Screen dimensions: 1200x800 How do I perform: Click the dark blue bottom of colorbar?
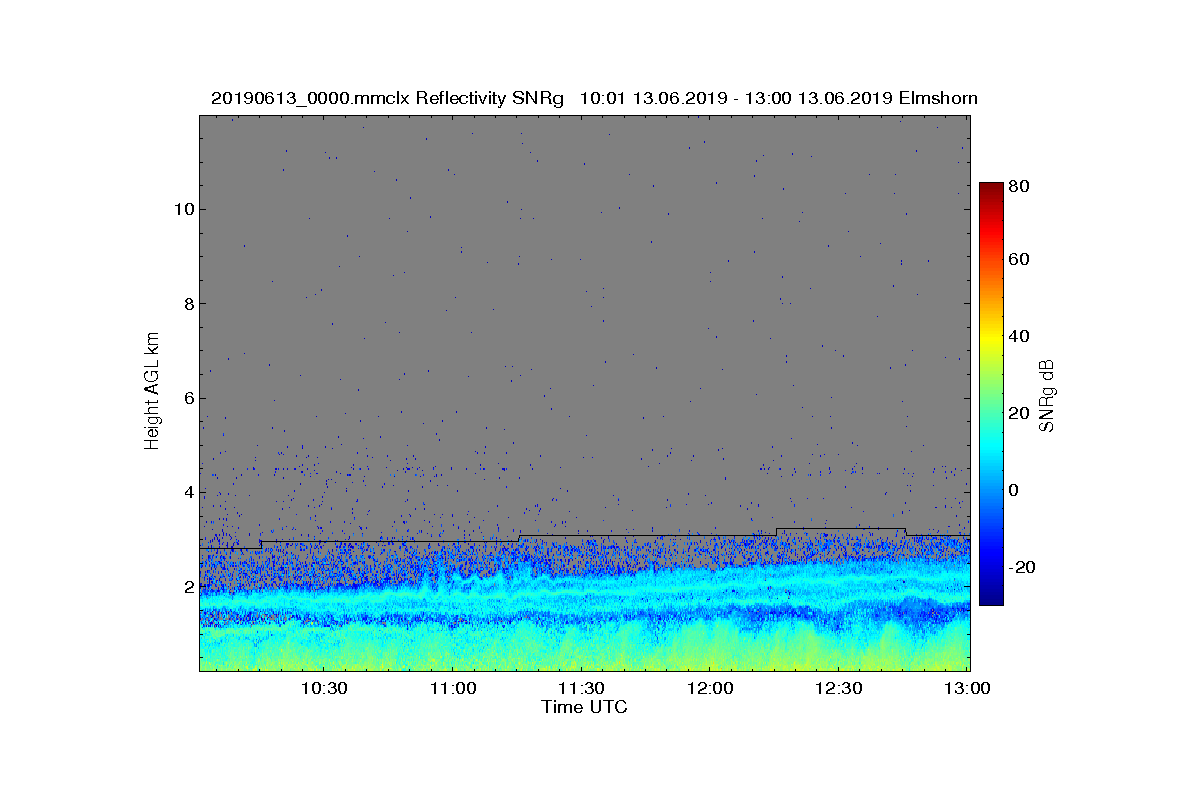click(991, 597)
